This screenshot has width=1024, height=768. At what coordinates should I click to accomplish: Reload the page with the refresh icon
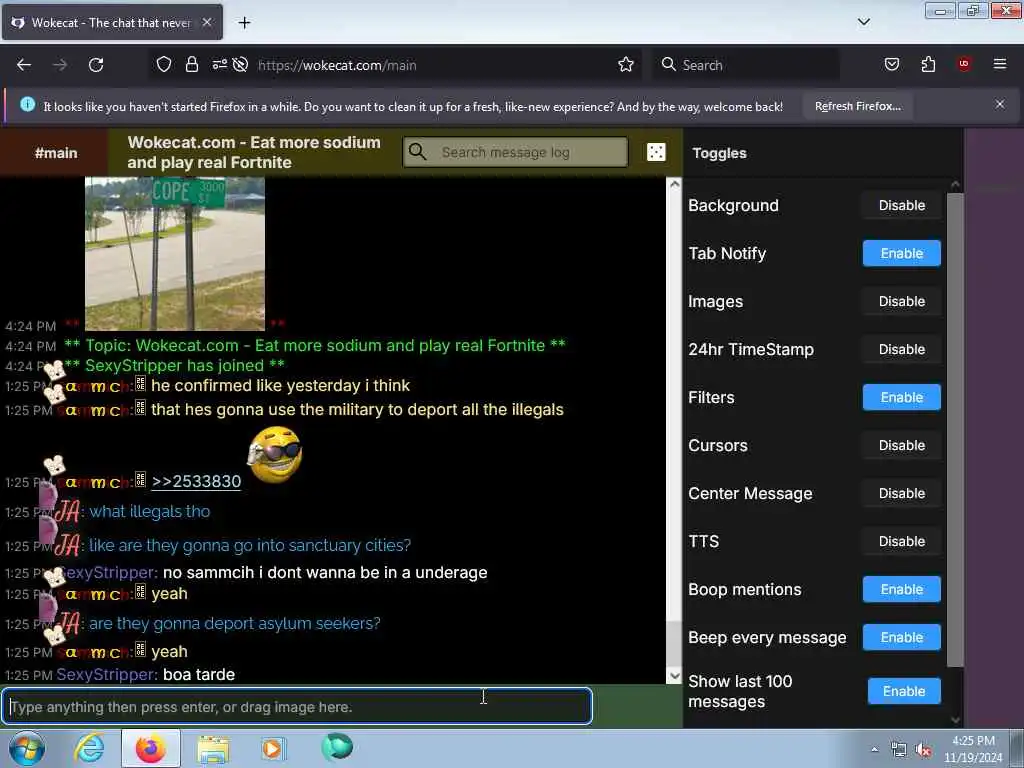click(96, 65)
